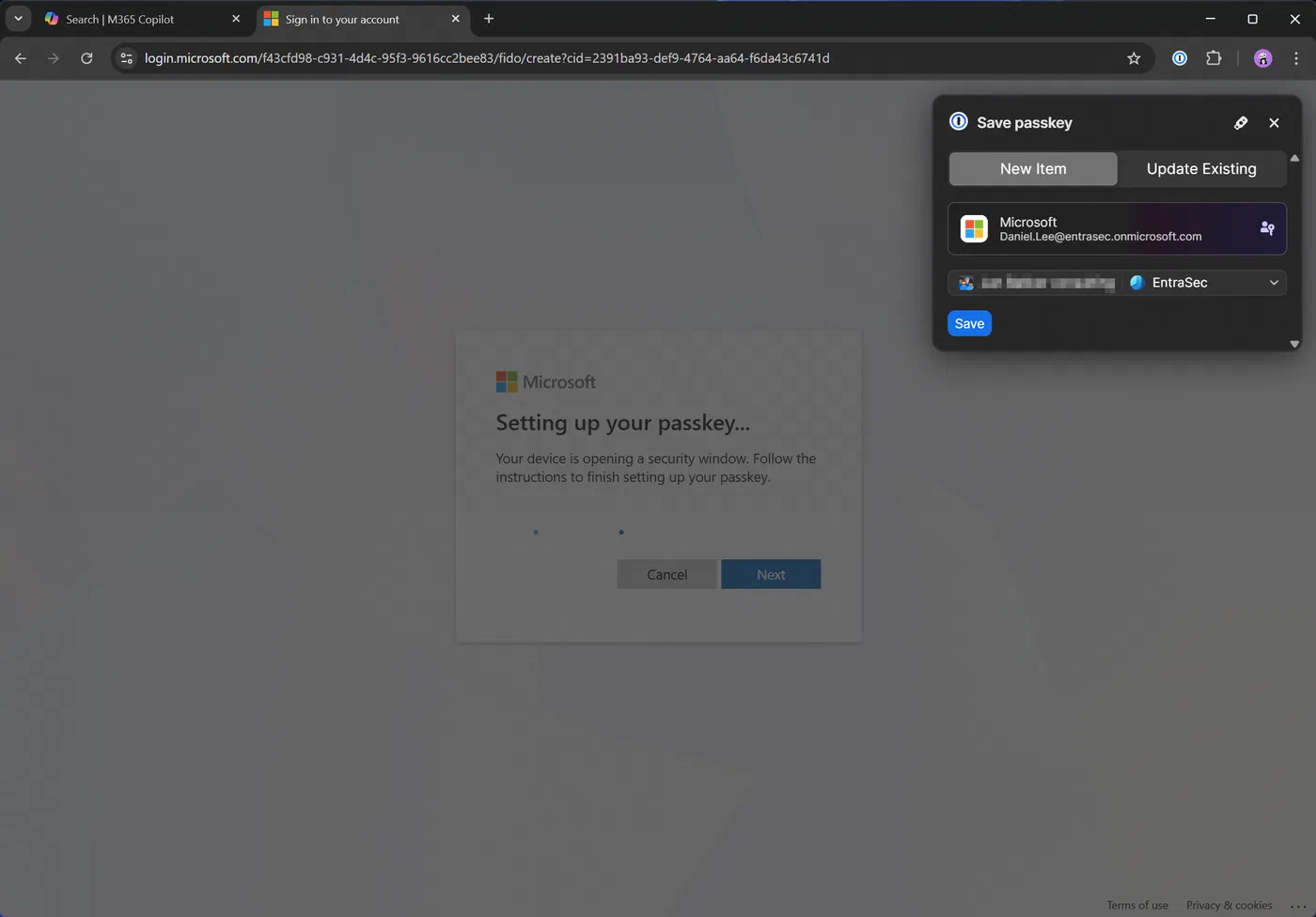Click the Microsoft logo in the passkey item
The width and height of the screenshot is (1316, 917).
click(x=974, y=228)
